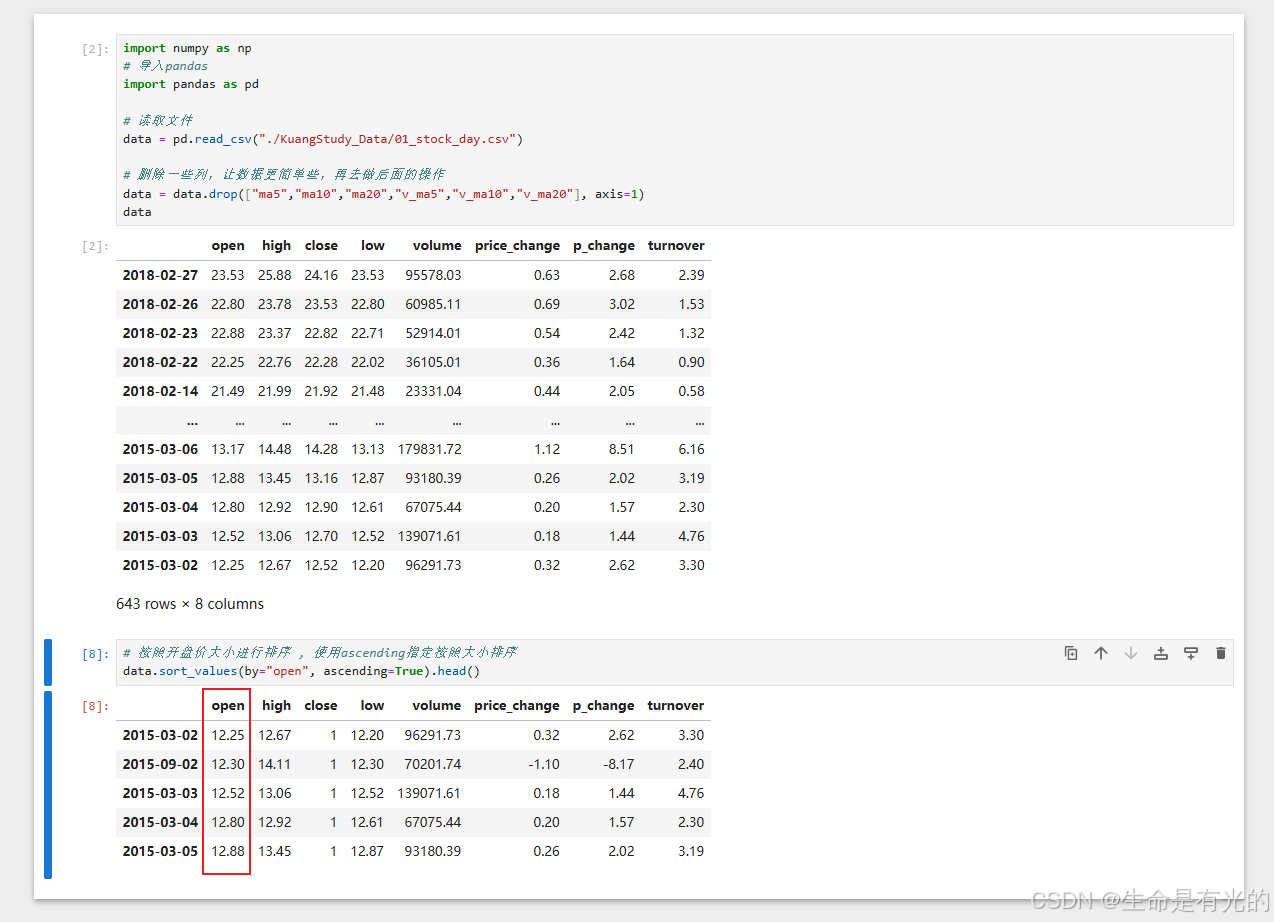
Task: Click the 'volume' header in the first output table
Action: tap(437, 245)
